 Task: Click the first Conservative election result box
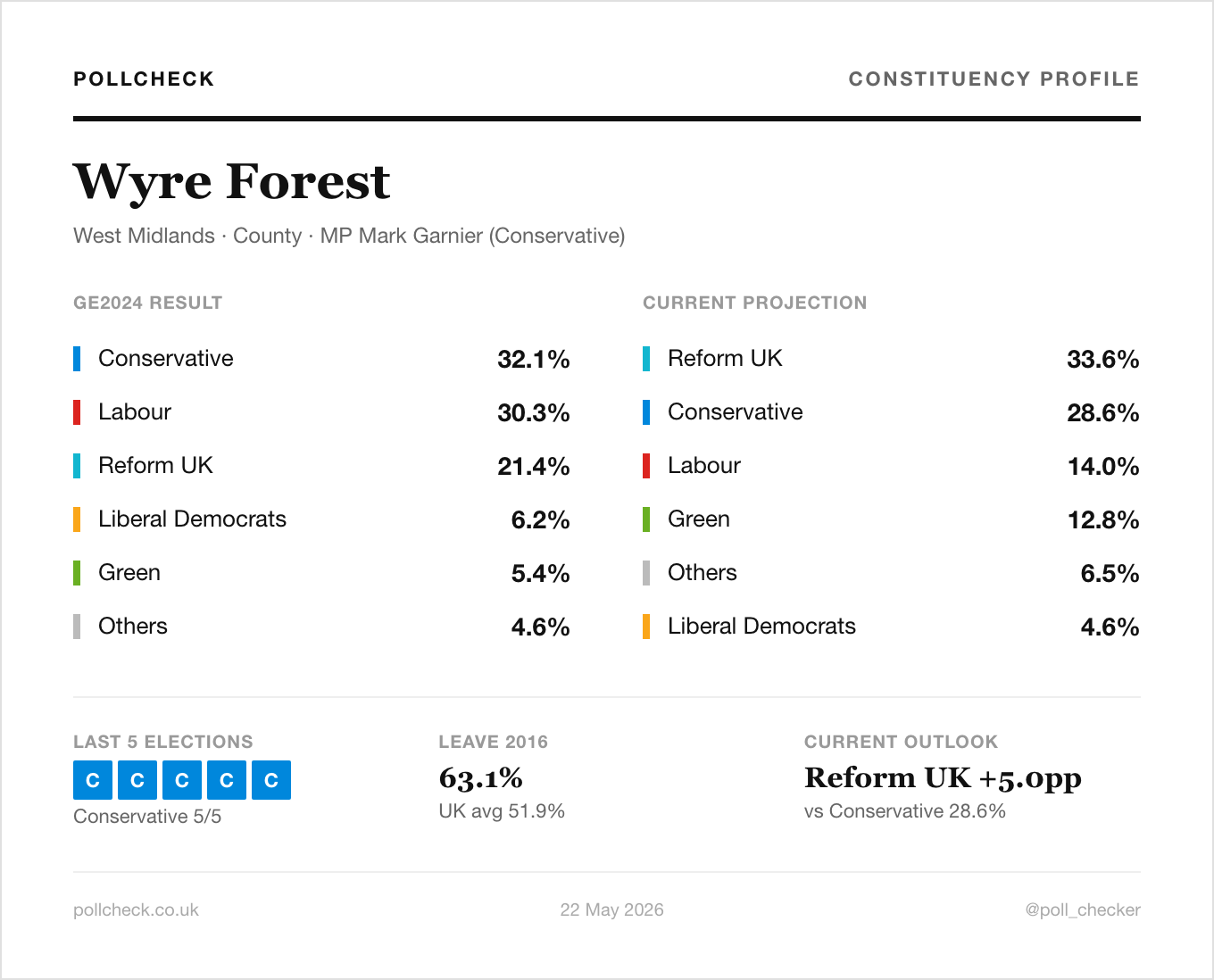93,780
